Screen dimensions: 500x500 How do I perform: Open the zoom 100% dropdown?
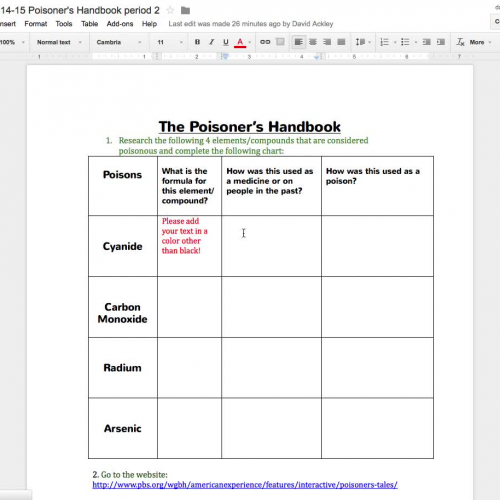point(12,42)
